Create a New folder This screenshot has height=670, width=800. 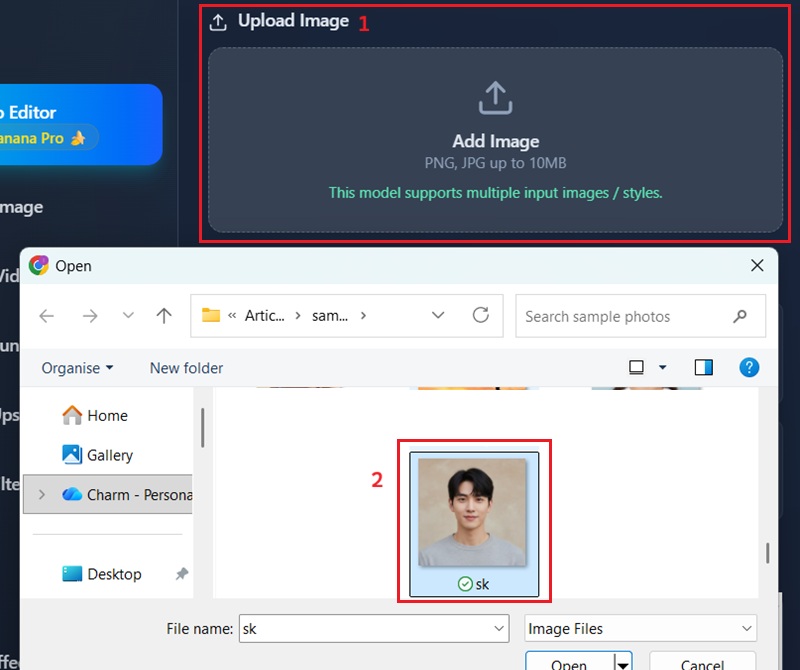click(186, 368)
